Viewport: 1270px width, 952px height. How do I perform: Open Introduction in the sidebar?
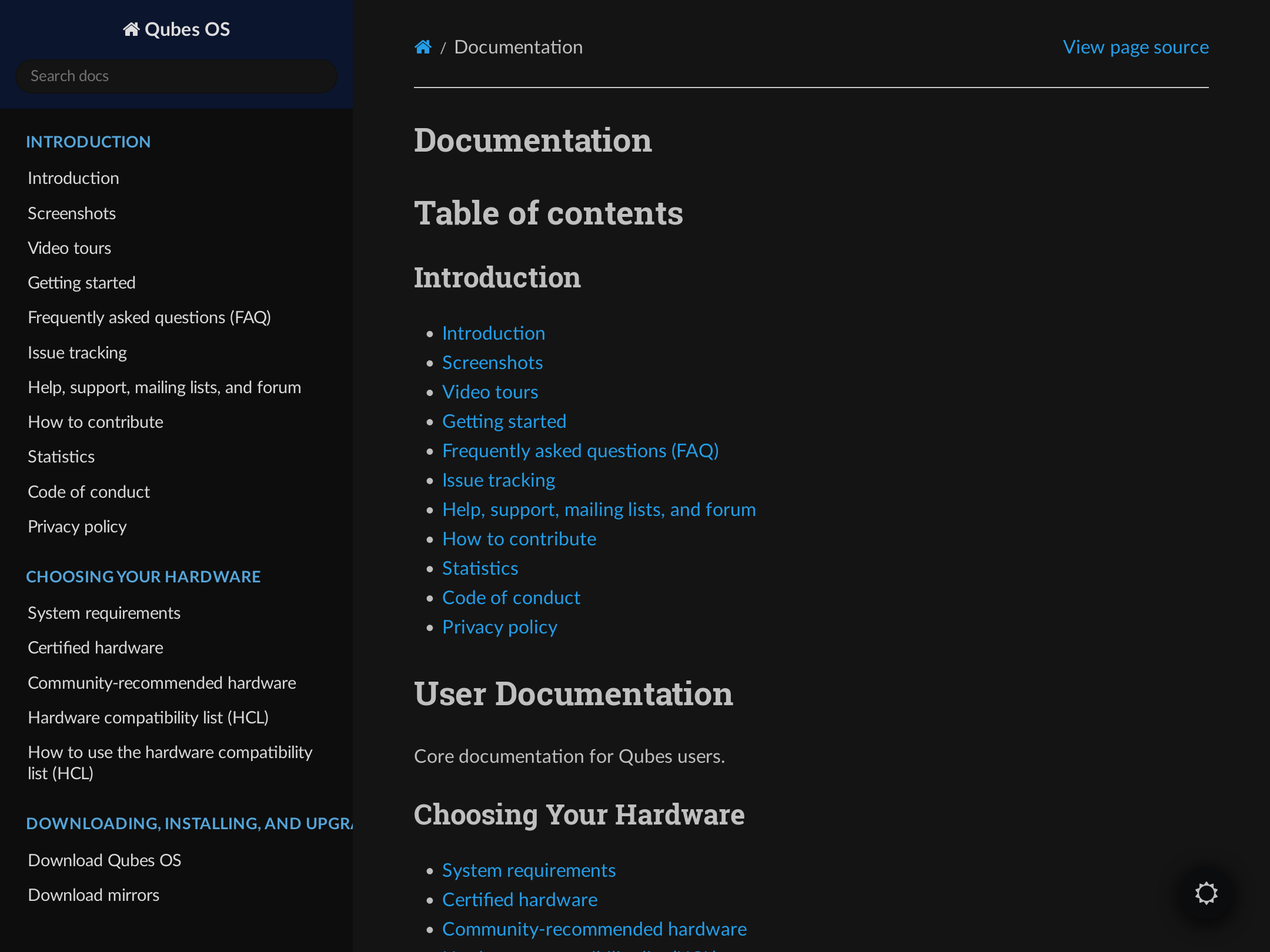[73, 178]
